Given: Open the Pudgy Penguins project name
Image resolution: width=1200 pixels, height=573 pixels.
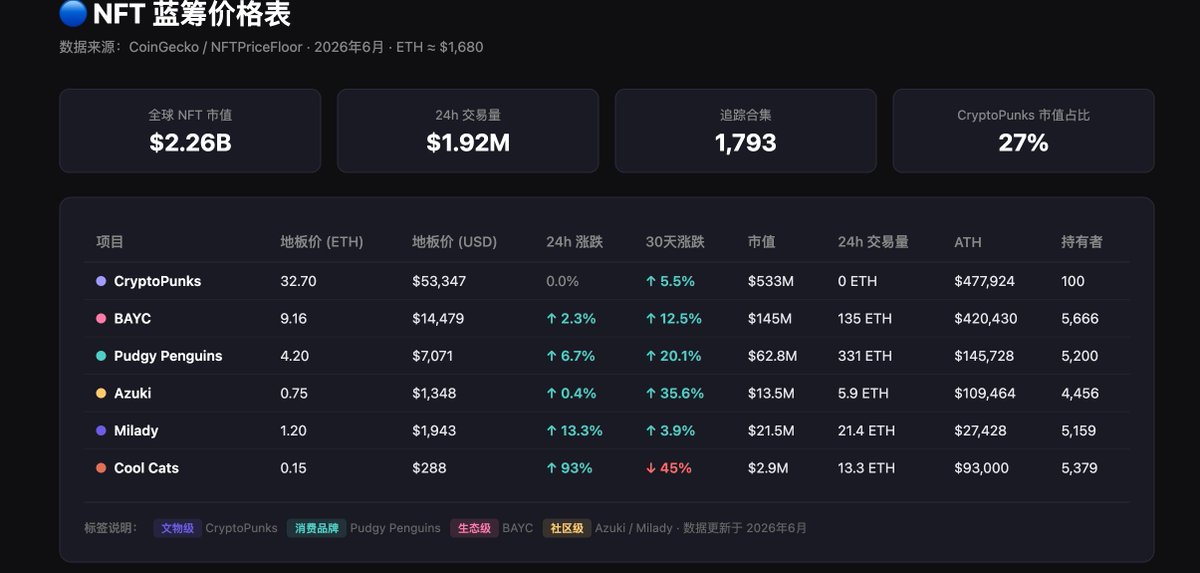Looking at the screenshot, I should click(x=168, y=356).
